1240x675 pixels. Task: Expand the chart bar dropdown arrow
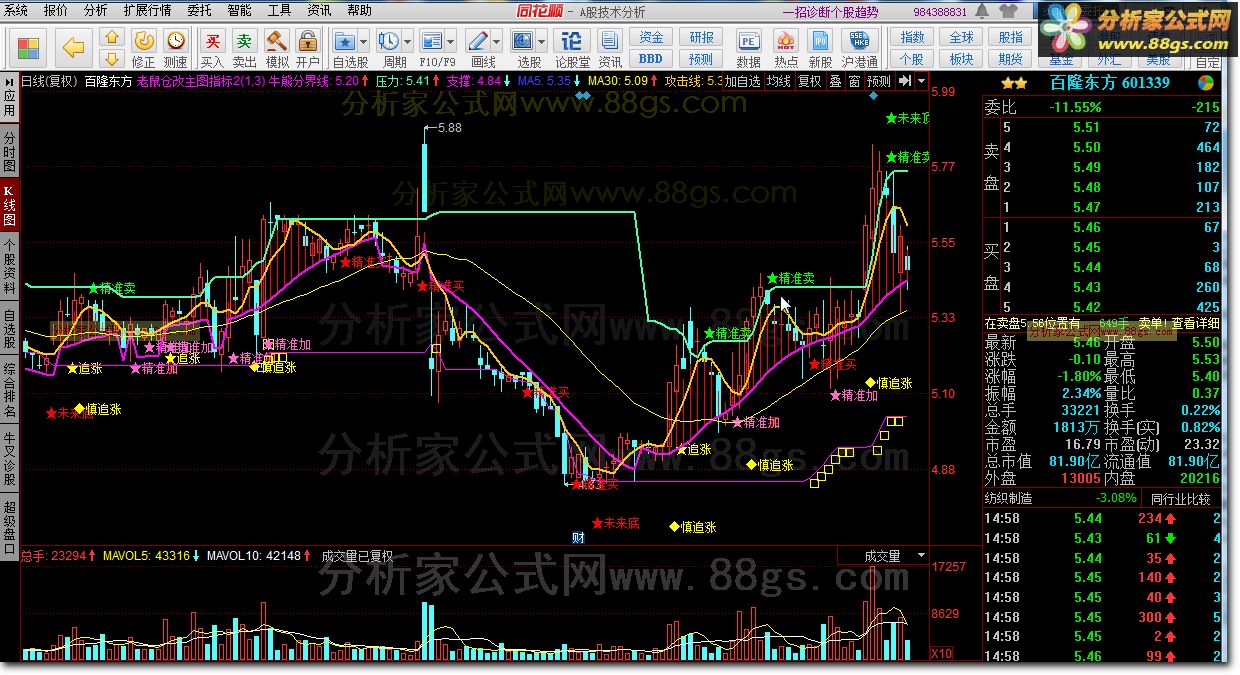pyautogui.click(x=920, y=82)
